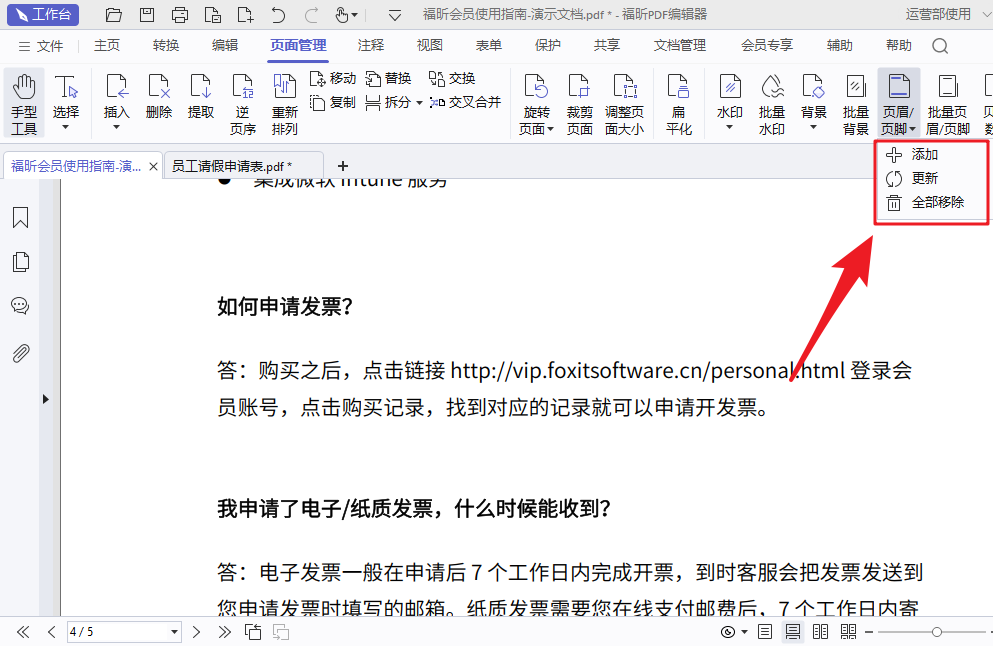Image resolution: width=993 pixels, height=646 pixels.
Task: Expand the Split (拆分) dropdown arrow
Action: pos(419,102)
